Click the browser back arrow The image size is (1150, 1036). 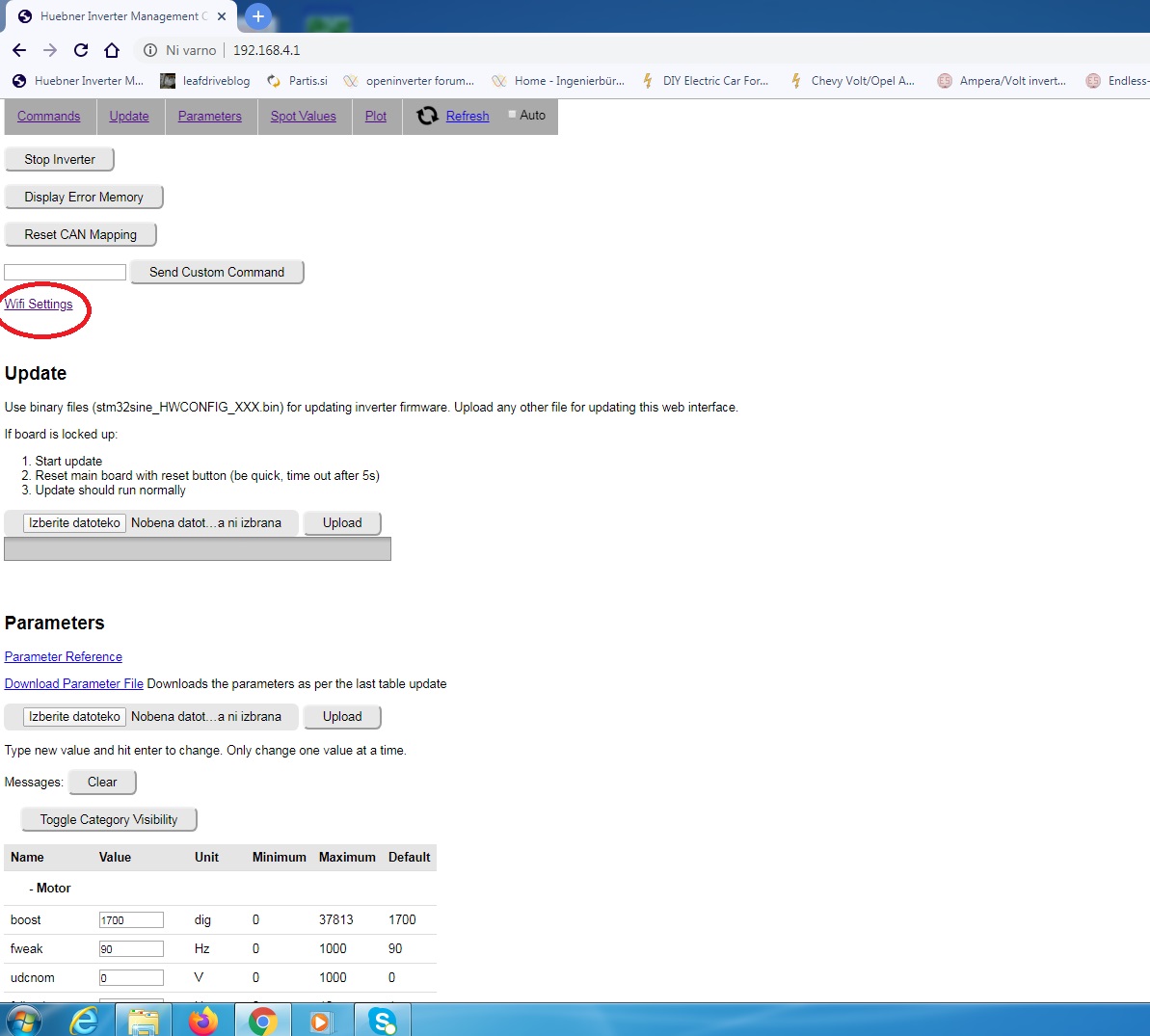click(19, 50)
